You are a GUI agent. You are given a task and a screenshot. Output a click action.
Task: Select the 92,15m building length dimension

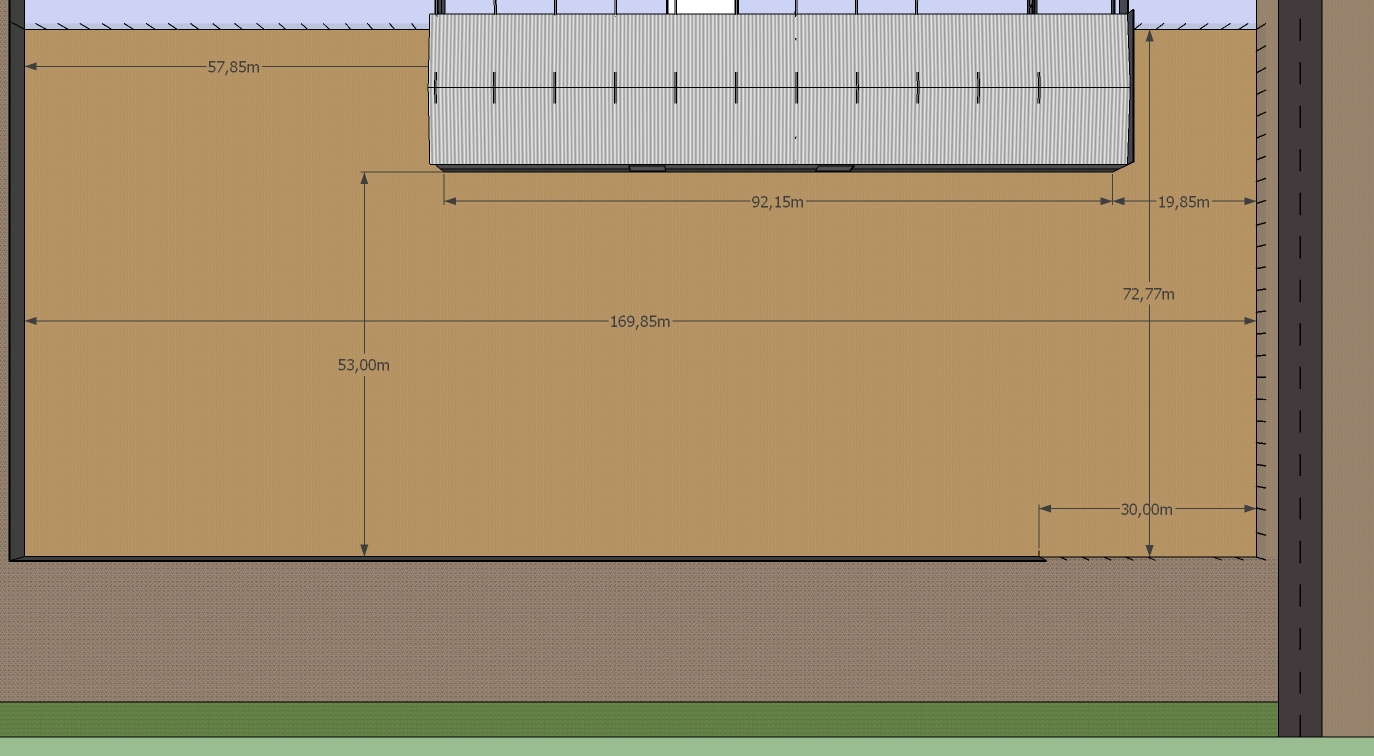[777, 202]
